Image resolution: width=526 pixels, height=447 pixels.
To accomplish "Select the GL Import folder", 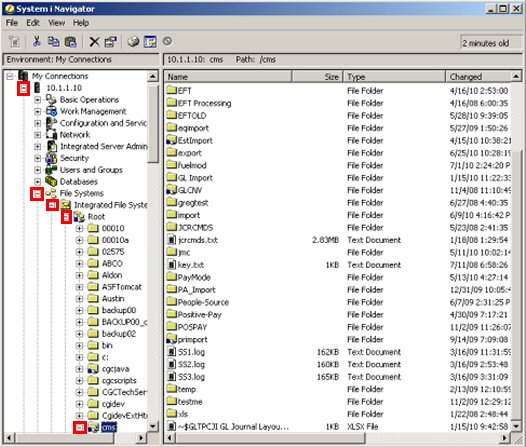I will pyautogui.click(x=195, y=178).
